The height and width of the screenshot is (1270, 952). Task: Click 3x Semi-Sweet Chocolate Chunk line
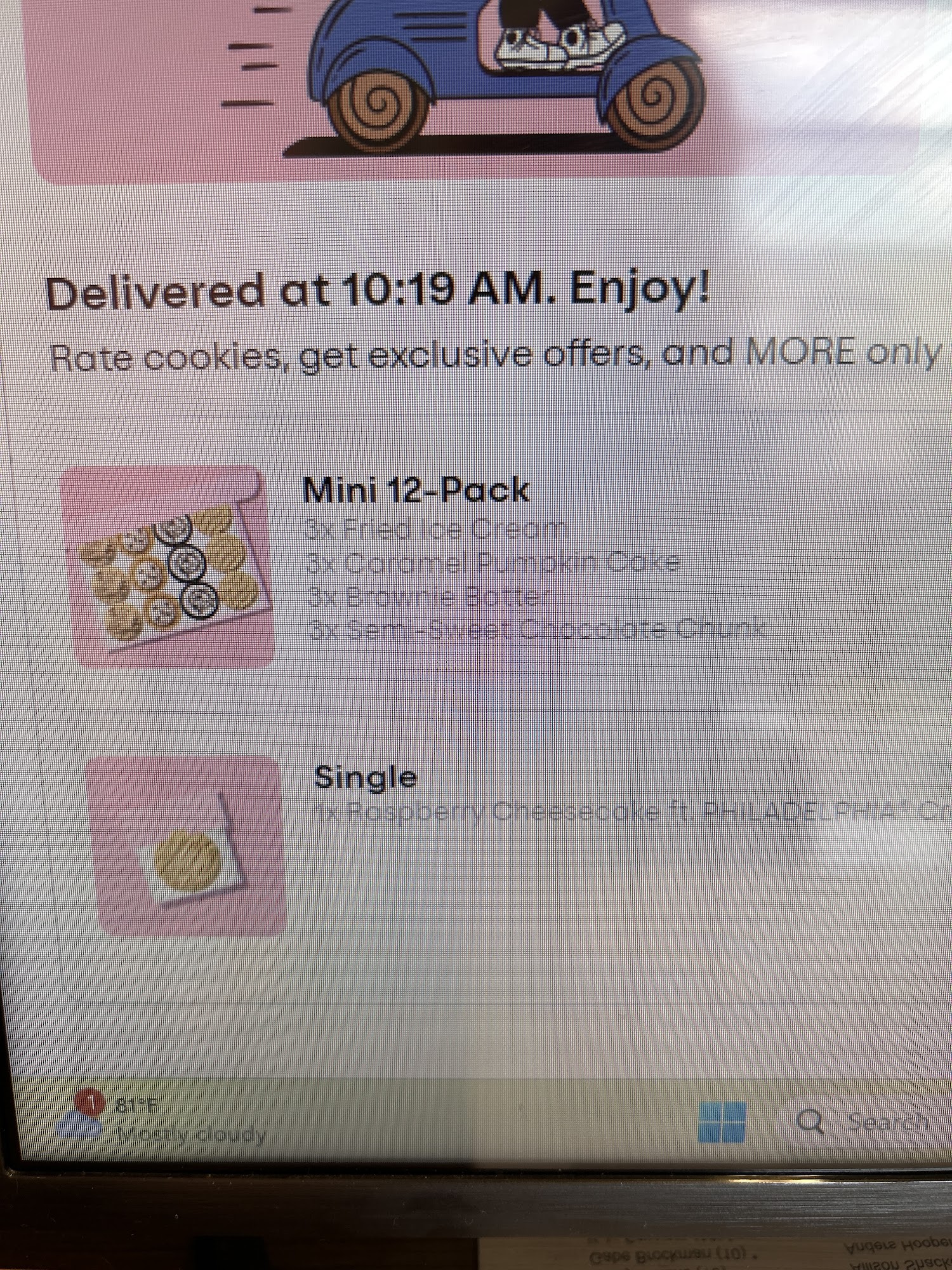(x=537, y=630)
